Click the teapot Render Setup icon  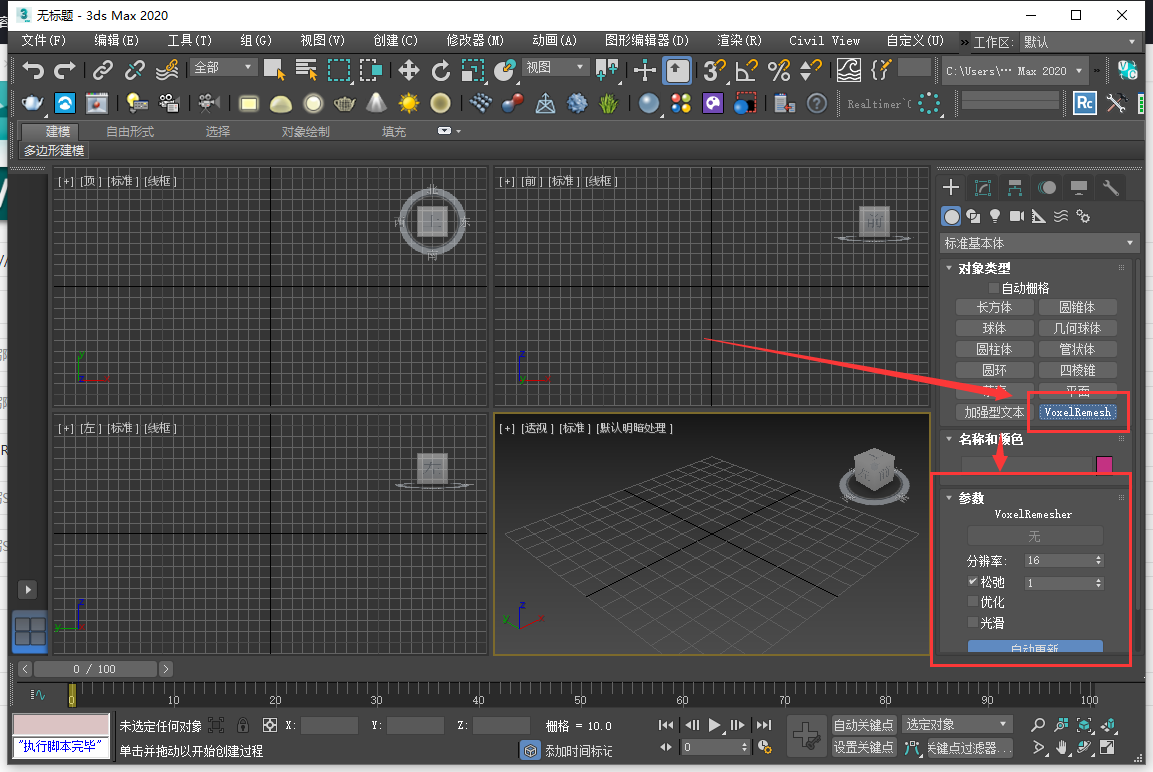point(32,103)
